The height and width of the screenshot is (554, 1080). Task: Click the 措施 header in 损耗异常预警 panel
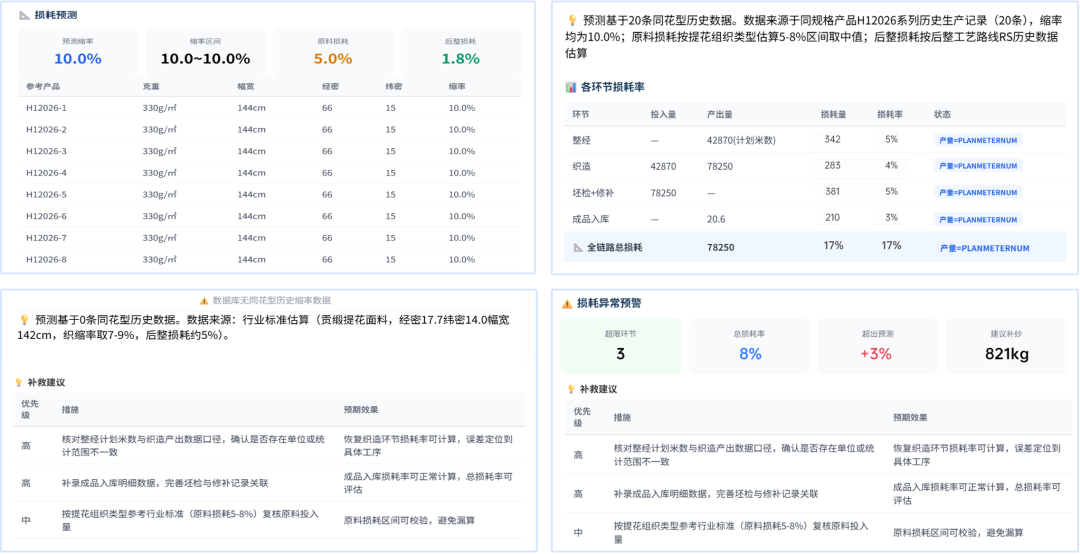click(623, 418)
